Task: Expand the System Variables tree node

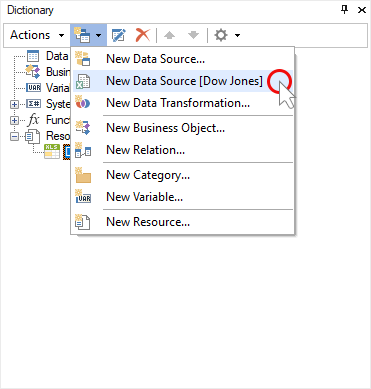Action: 14,104
